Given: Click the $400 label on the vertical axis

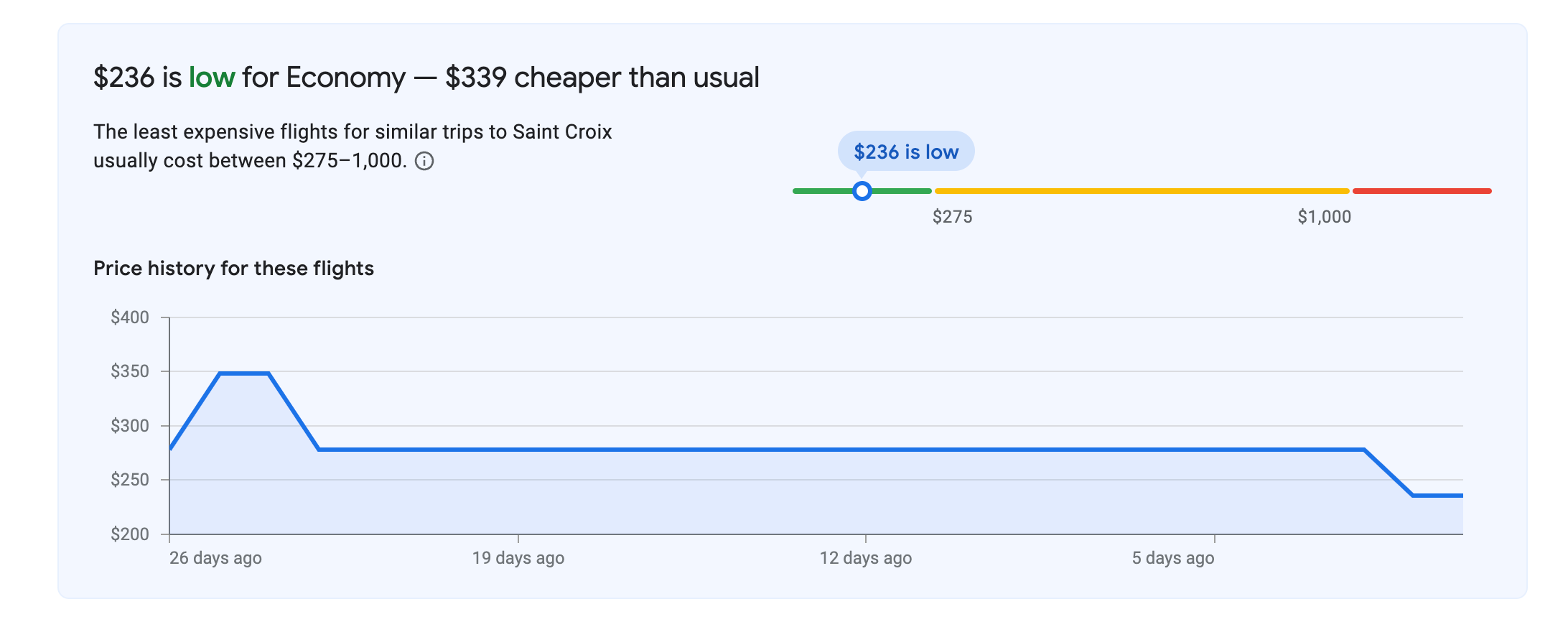Looking at the screenshot, I should coord(130,317).
